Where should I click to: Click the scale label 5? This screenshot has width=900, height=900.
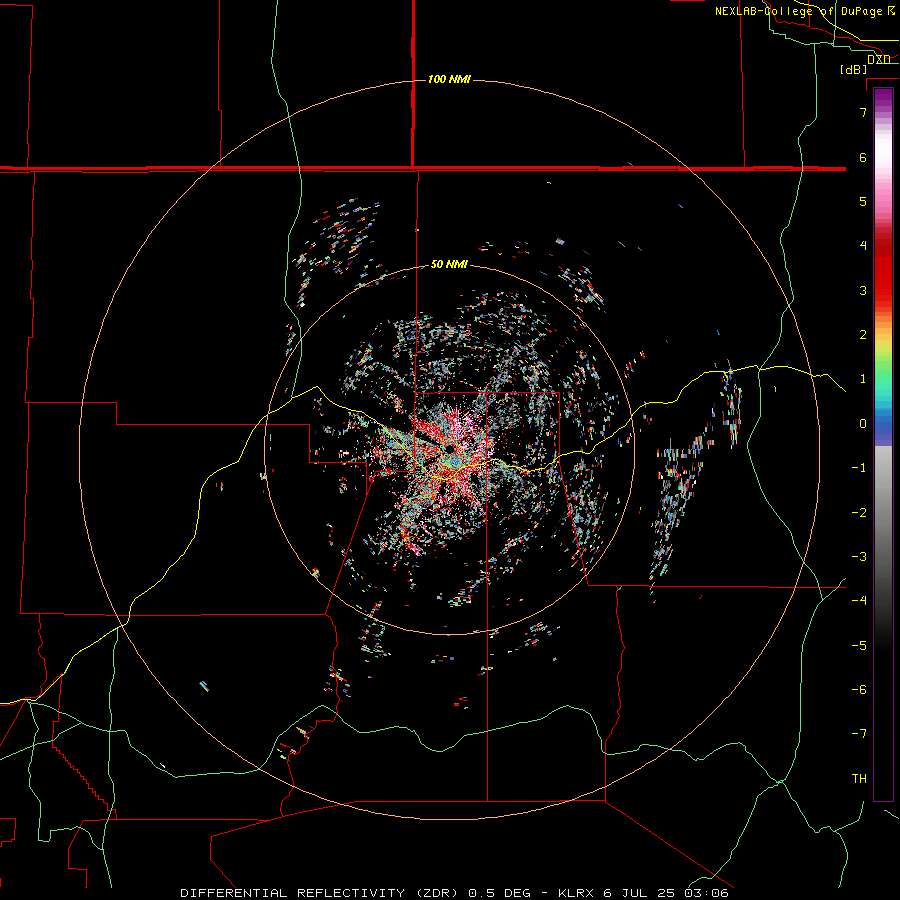863,201
